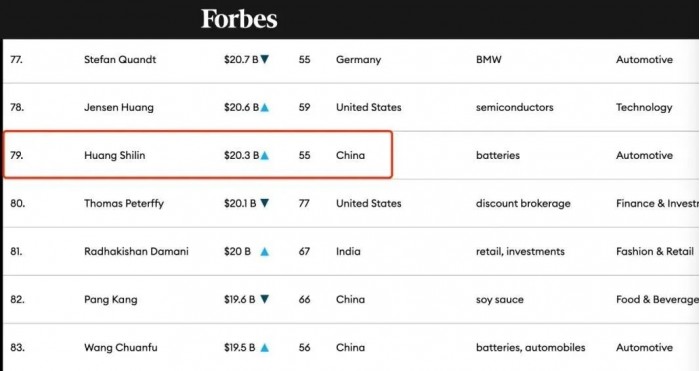Open Thomas Peterffy's profile
700x371 pixels.
pos(124,204)
